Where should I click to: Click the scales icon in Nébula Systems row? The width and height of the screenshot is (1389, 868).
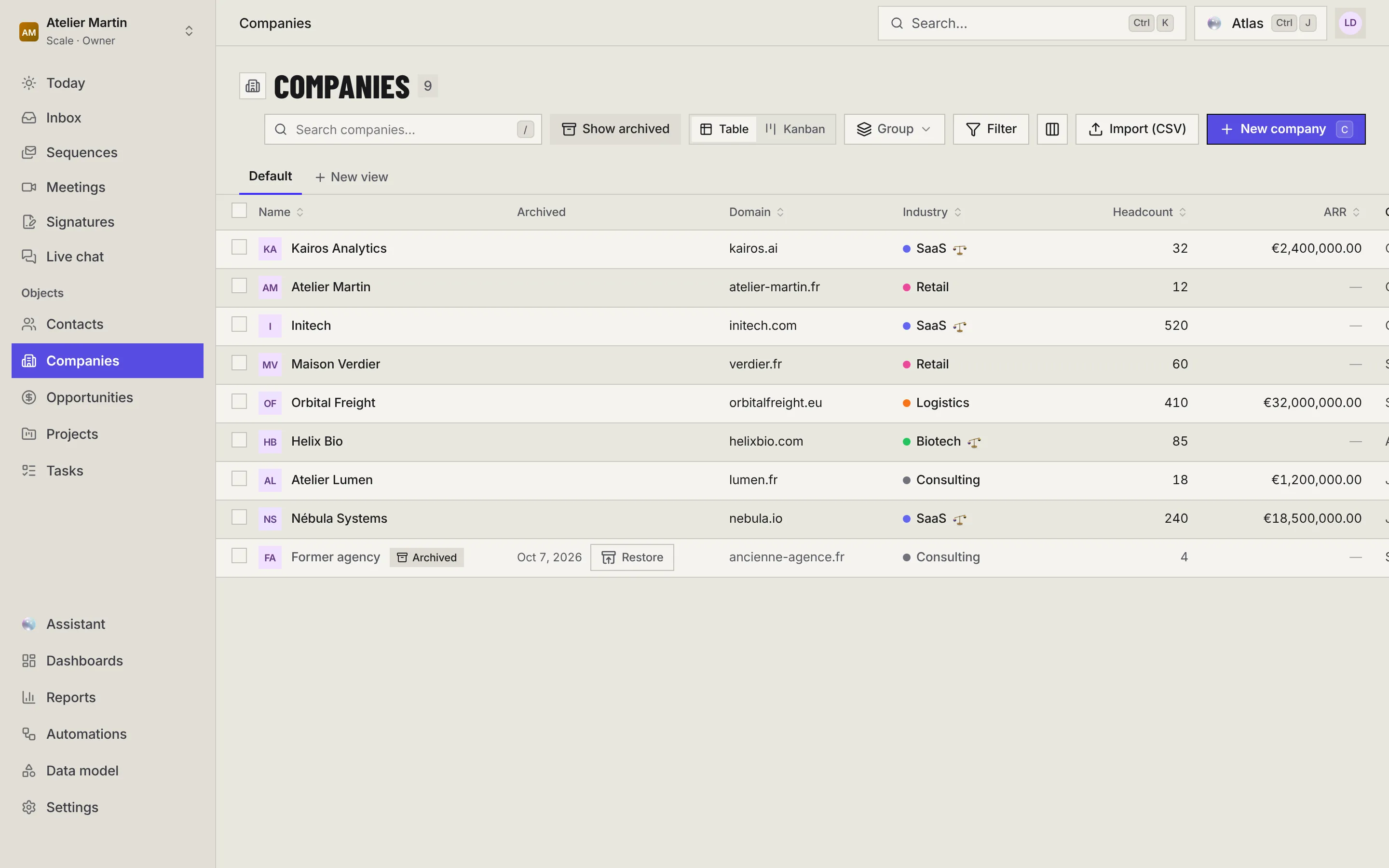point(959,519)
